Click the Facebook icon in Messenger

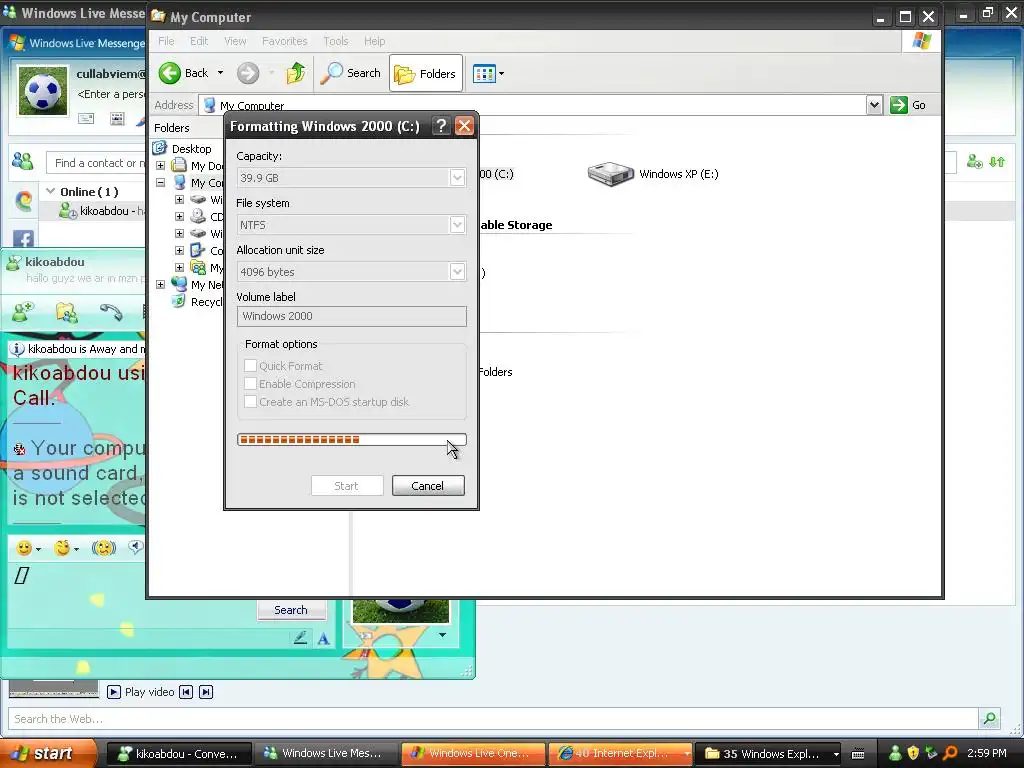pos(24,239)
